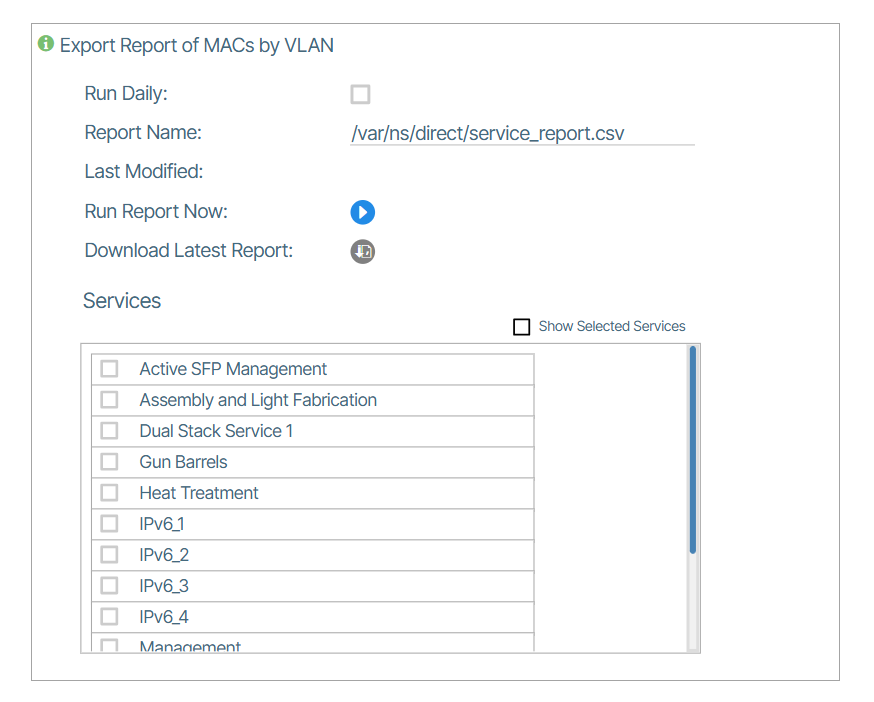The width and height of the screenshot is (874, 702).
Task: Click the blue Run Report Now play icon
Action: 362,212
